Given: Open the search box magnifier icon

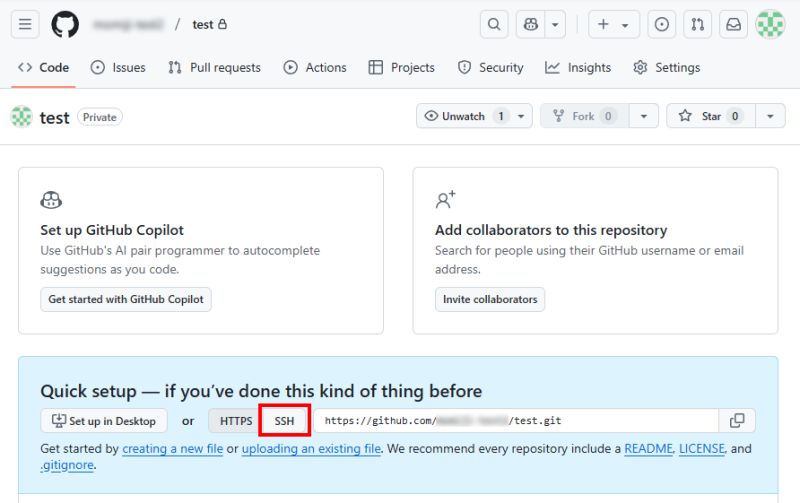Looking at the screenshot, I should [x=494, y=24].
